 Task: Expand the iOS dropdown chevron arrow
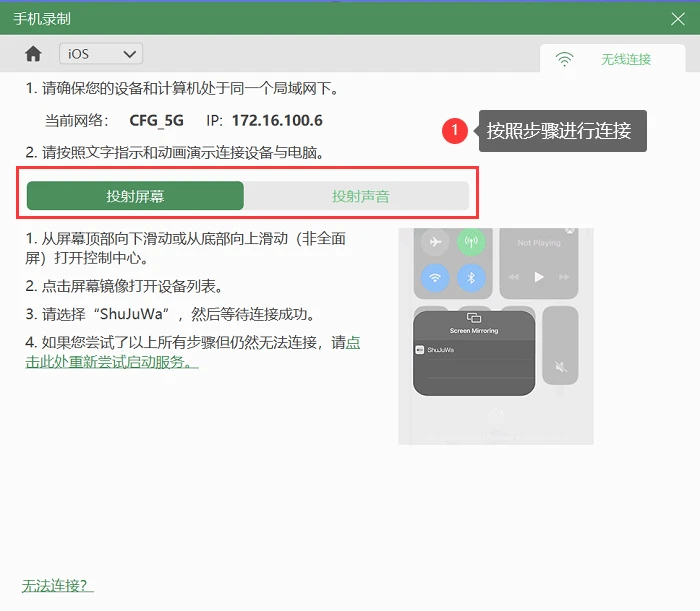tap(129, 54)
